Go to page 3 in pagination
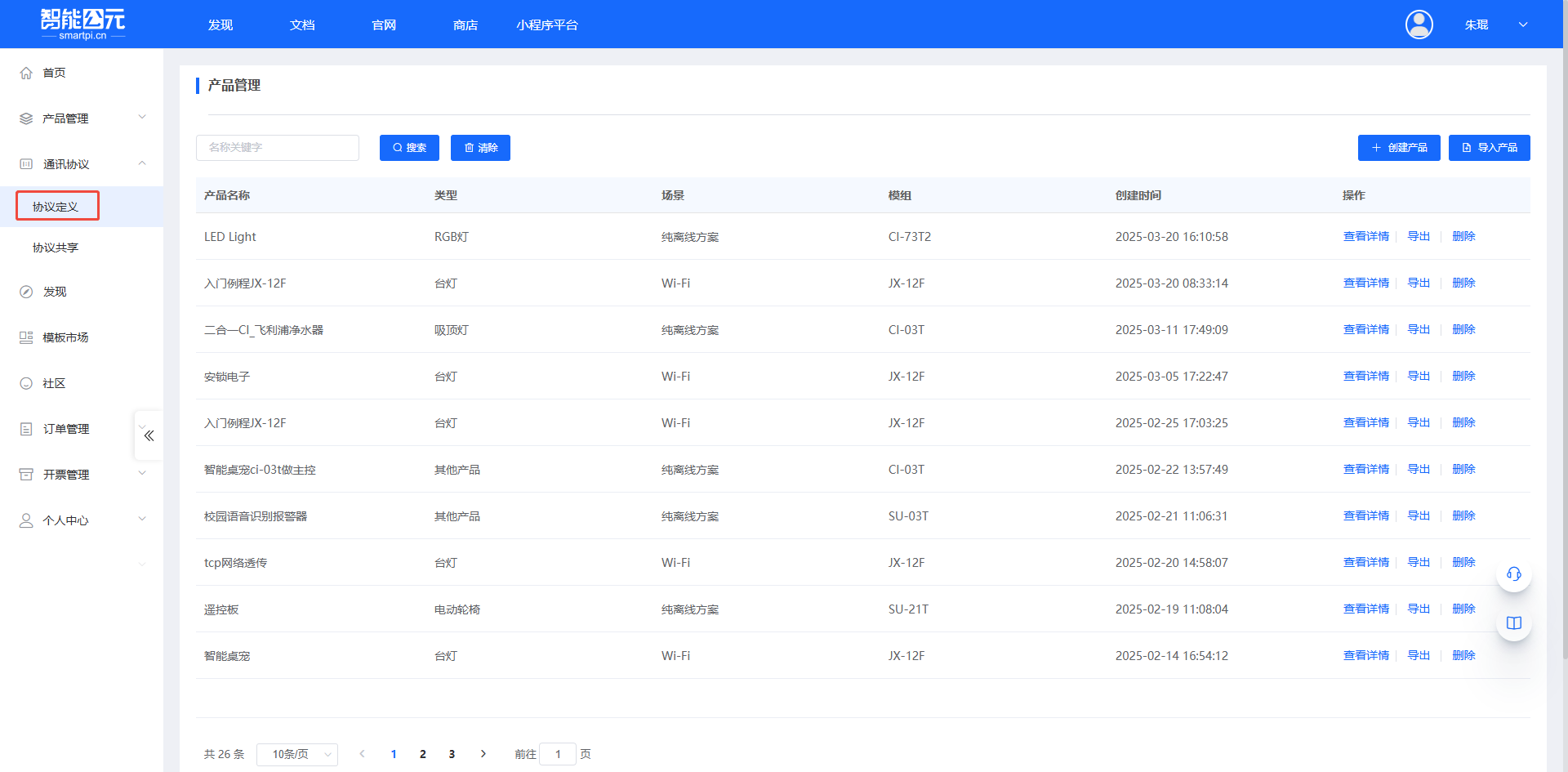This screenshot has height=772, width=1568. pos(452,754)
